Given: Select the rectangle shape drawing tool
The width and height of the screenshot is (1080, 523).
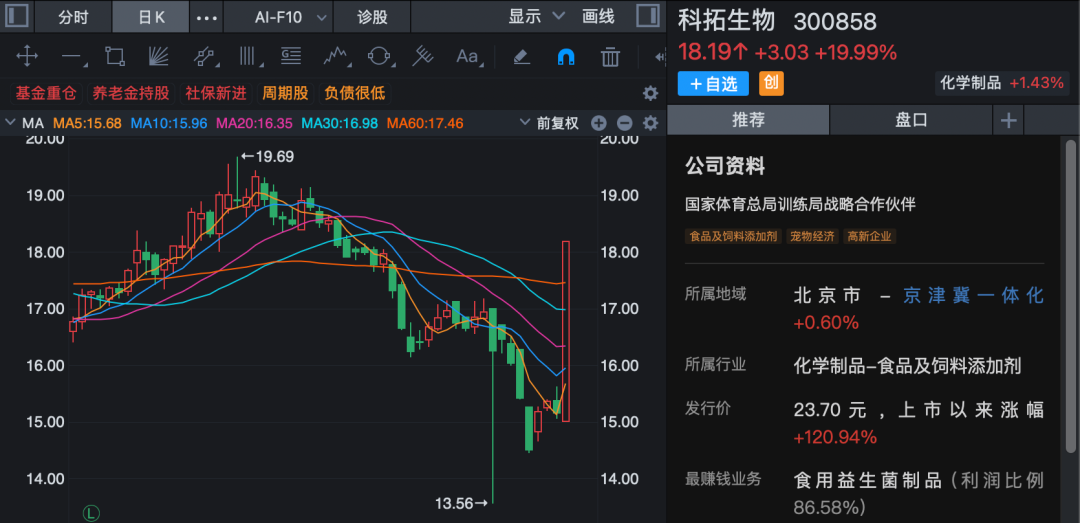Looking at the screenshot, I should point(114,56).
